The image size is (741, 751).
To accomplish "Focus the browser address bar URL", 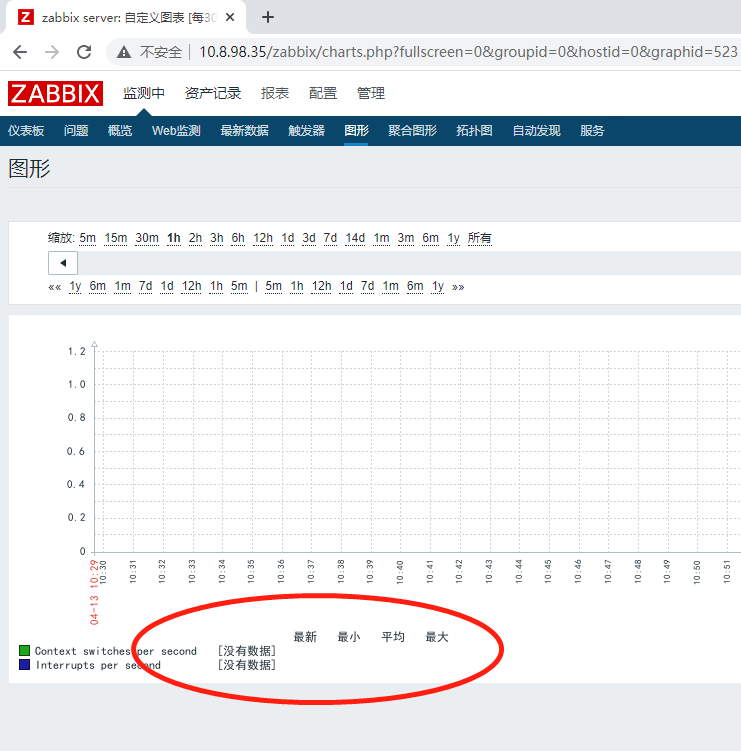I will [x=467, y=52].
